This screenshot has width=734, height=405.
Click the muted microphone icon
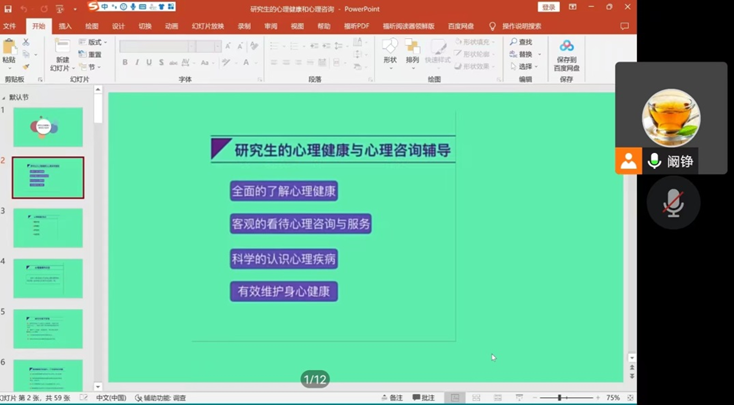tap(673, 203)
